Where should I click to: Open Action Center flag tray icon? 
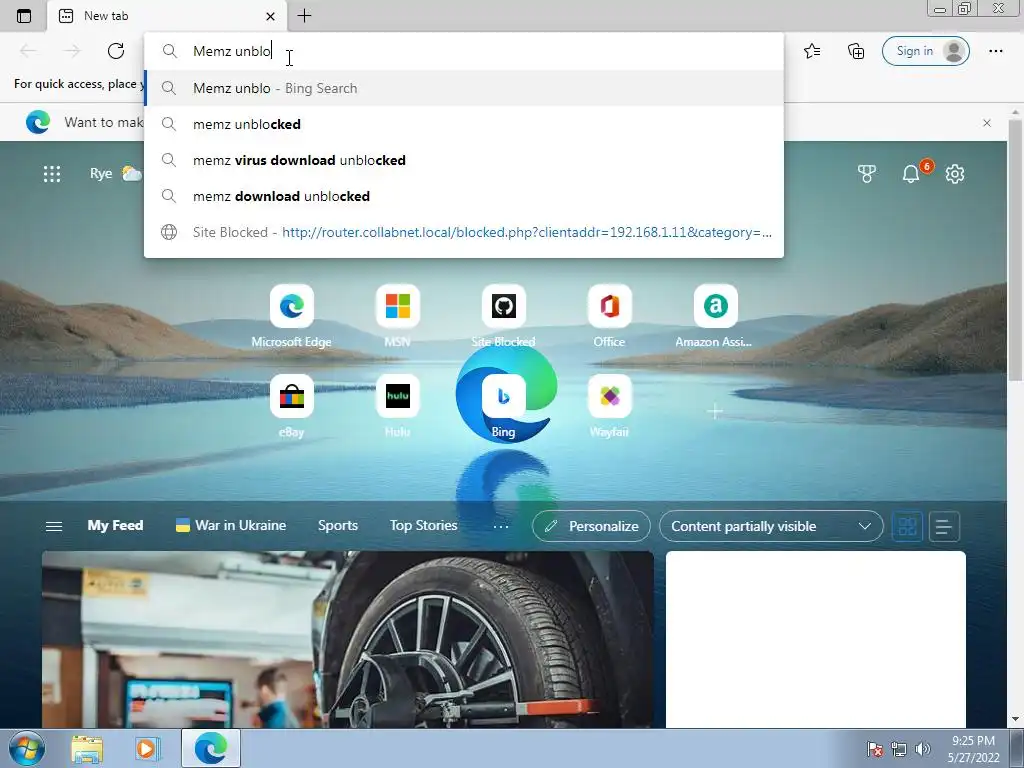point(874,749)
